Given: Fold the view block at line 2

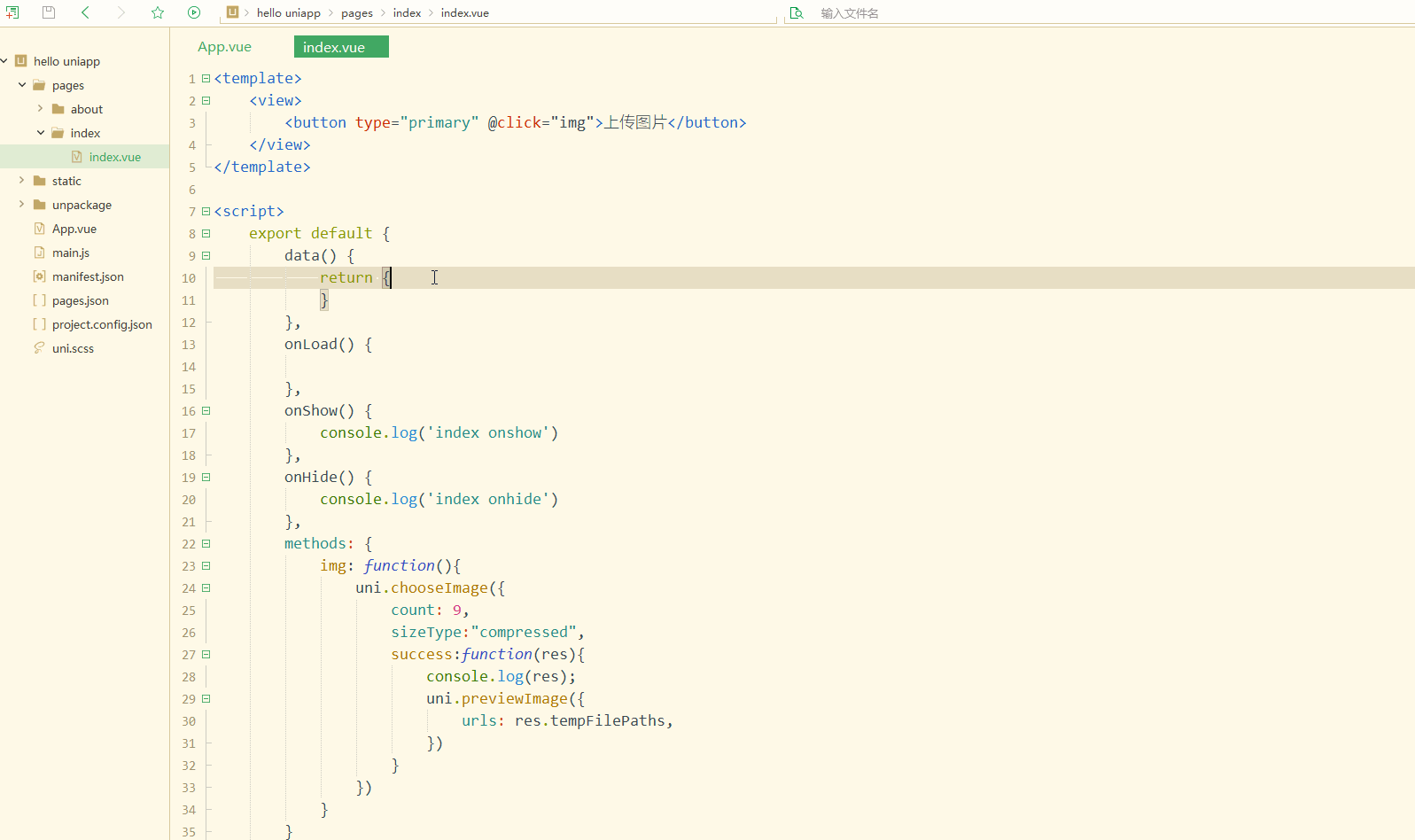Looking at the screenshot, I should 206,100.
